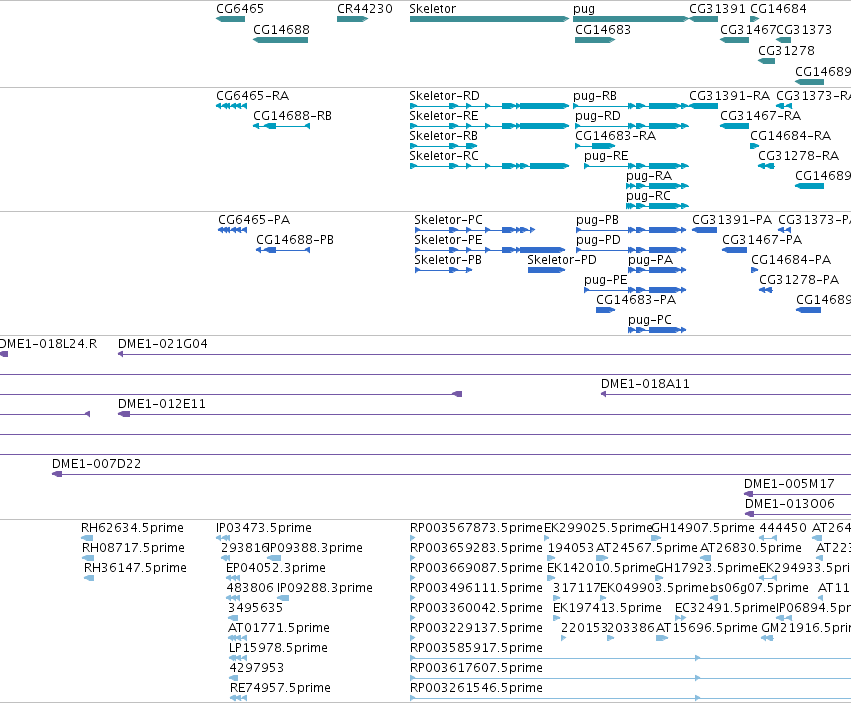
Task: Select the CG14688 gene feature
Action: pos(281,40)
